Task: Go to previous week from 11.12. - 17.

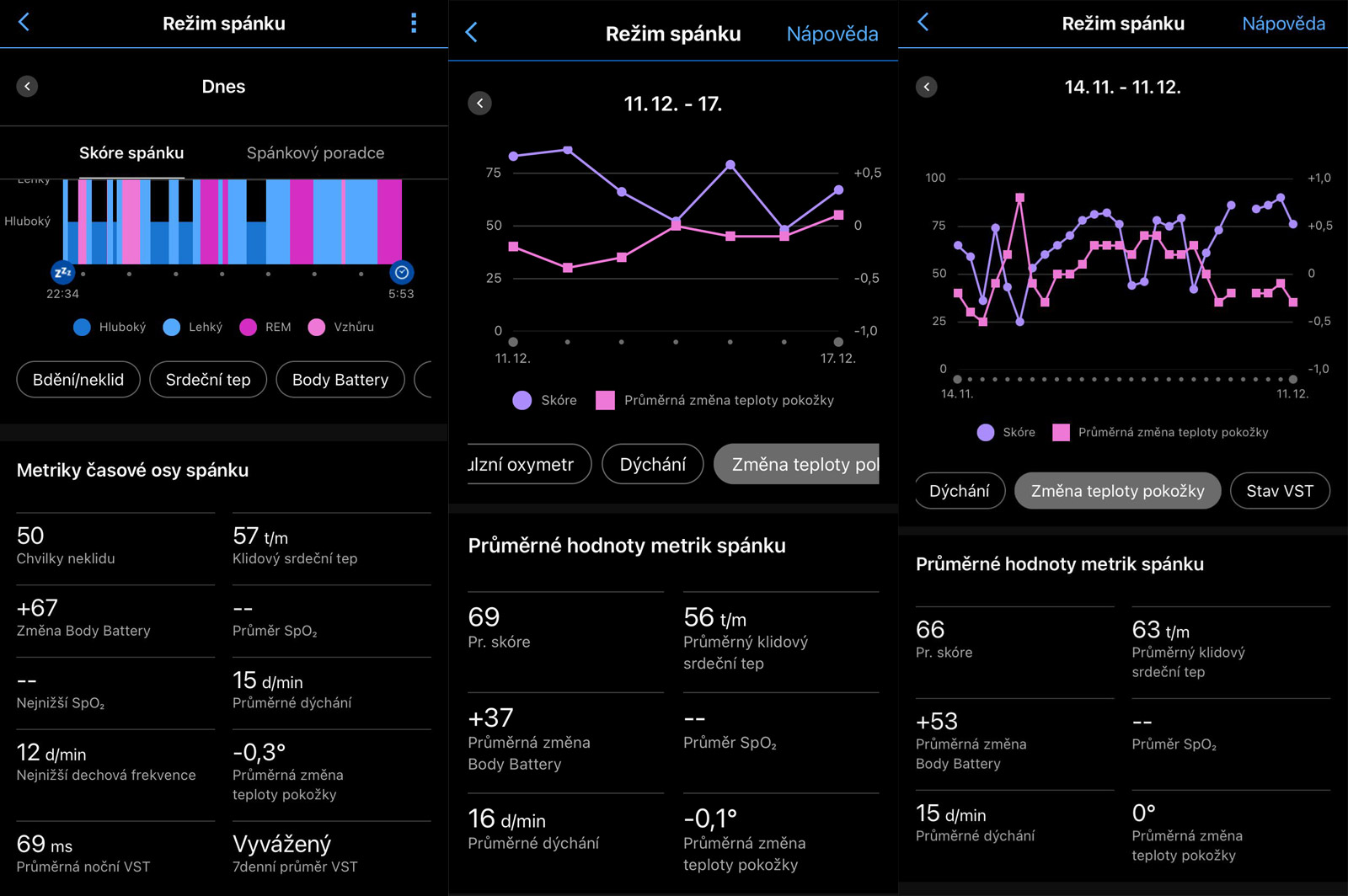Action: (479, 104)
